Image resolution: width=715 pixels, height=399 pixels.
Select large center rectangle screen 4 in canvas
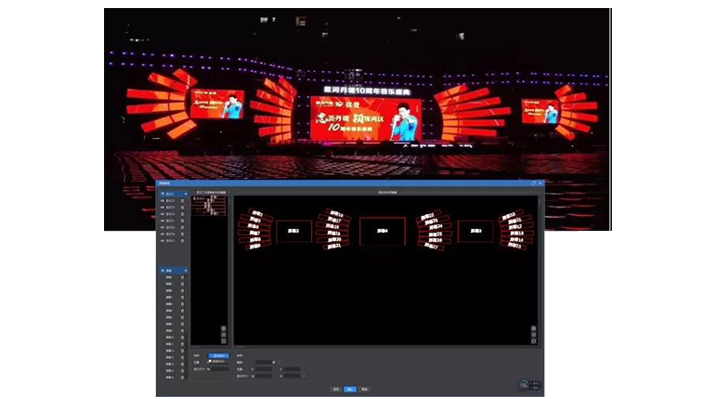pos(383,231)
